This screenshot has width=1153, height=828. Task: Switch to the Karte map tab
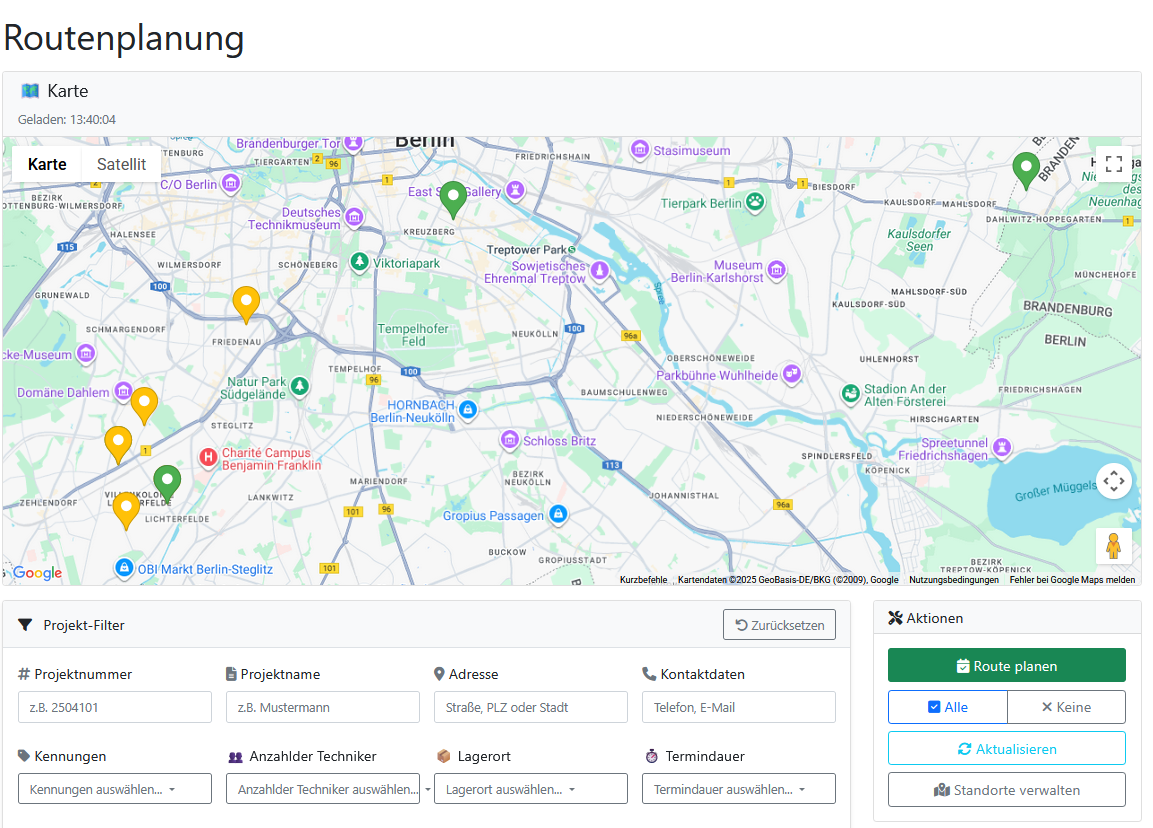coord(47,165)
